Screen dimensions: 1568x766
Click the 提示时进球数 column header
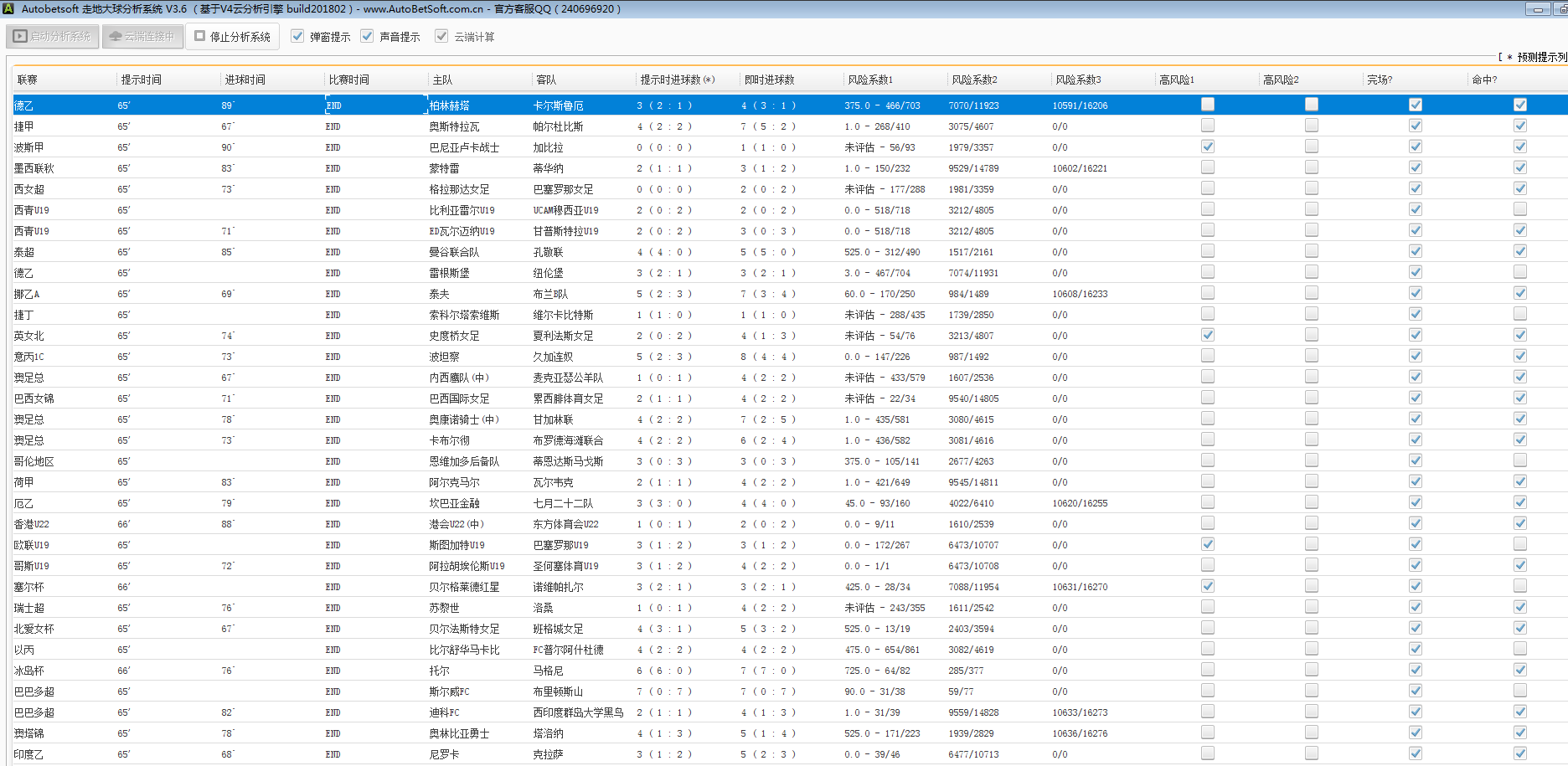(x=677, y=80)
